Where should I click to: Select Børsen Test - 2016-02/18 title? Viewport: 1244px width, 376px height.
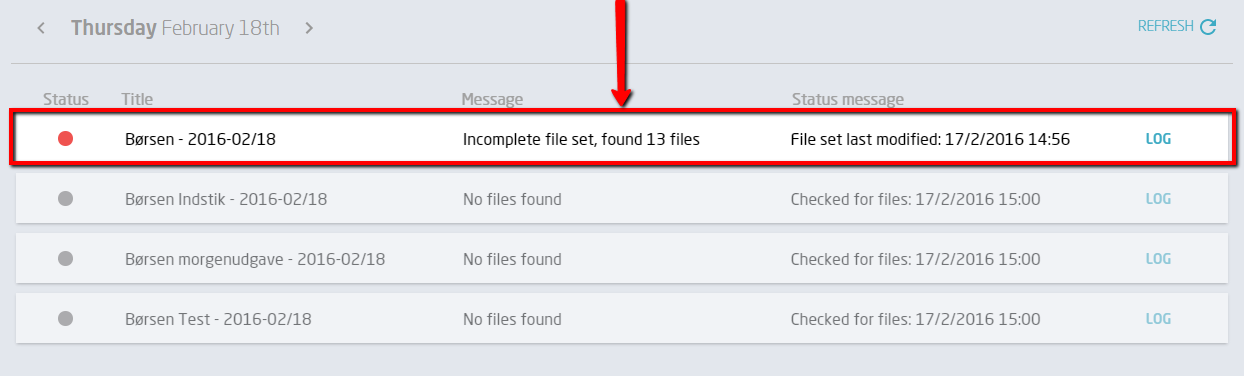(218, 320)
